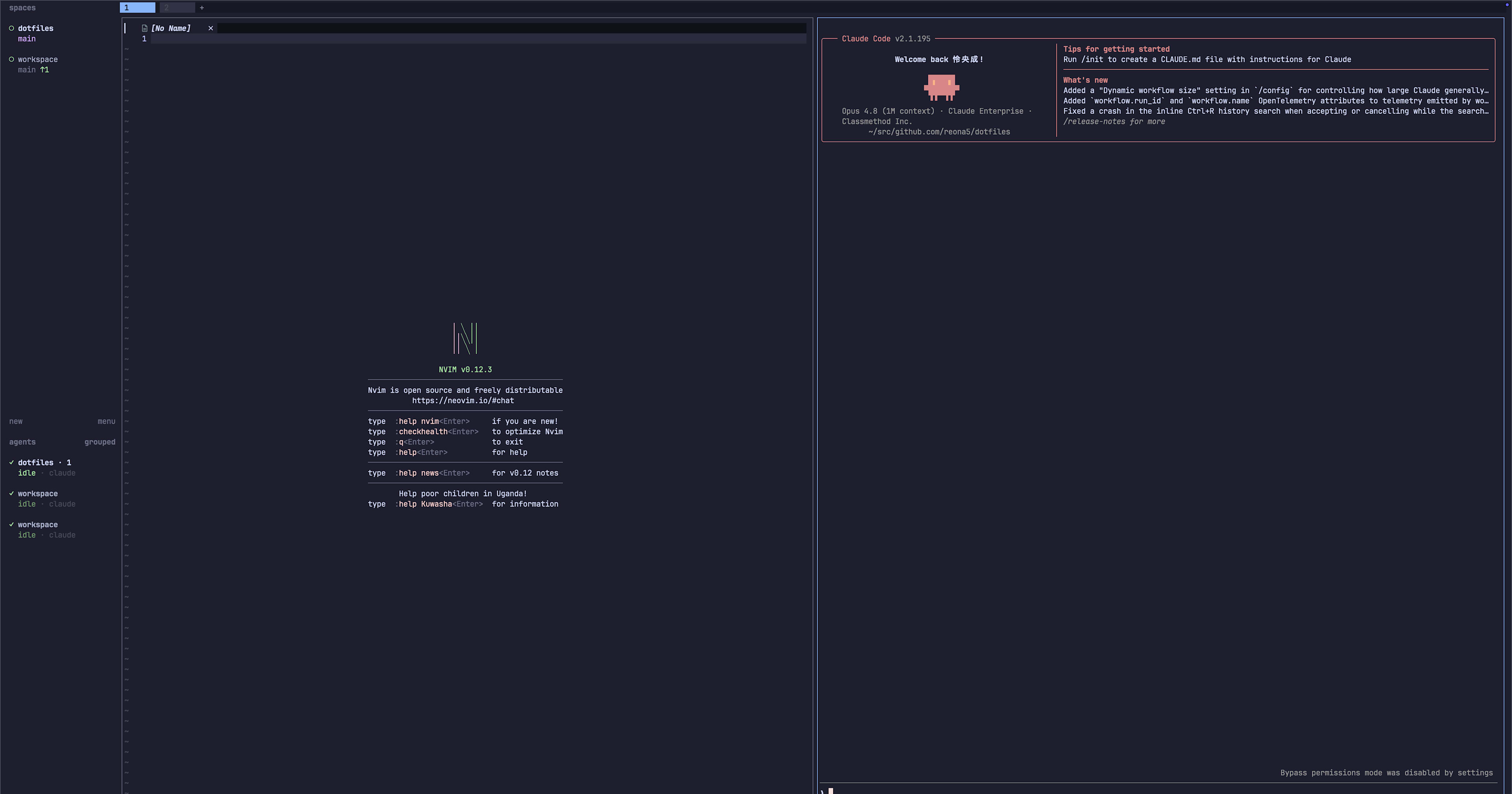This screenshot has height=794, width=1512.
Task: Click the Tips for getting started heading
Action: tap(1116, 49)
